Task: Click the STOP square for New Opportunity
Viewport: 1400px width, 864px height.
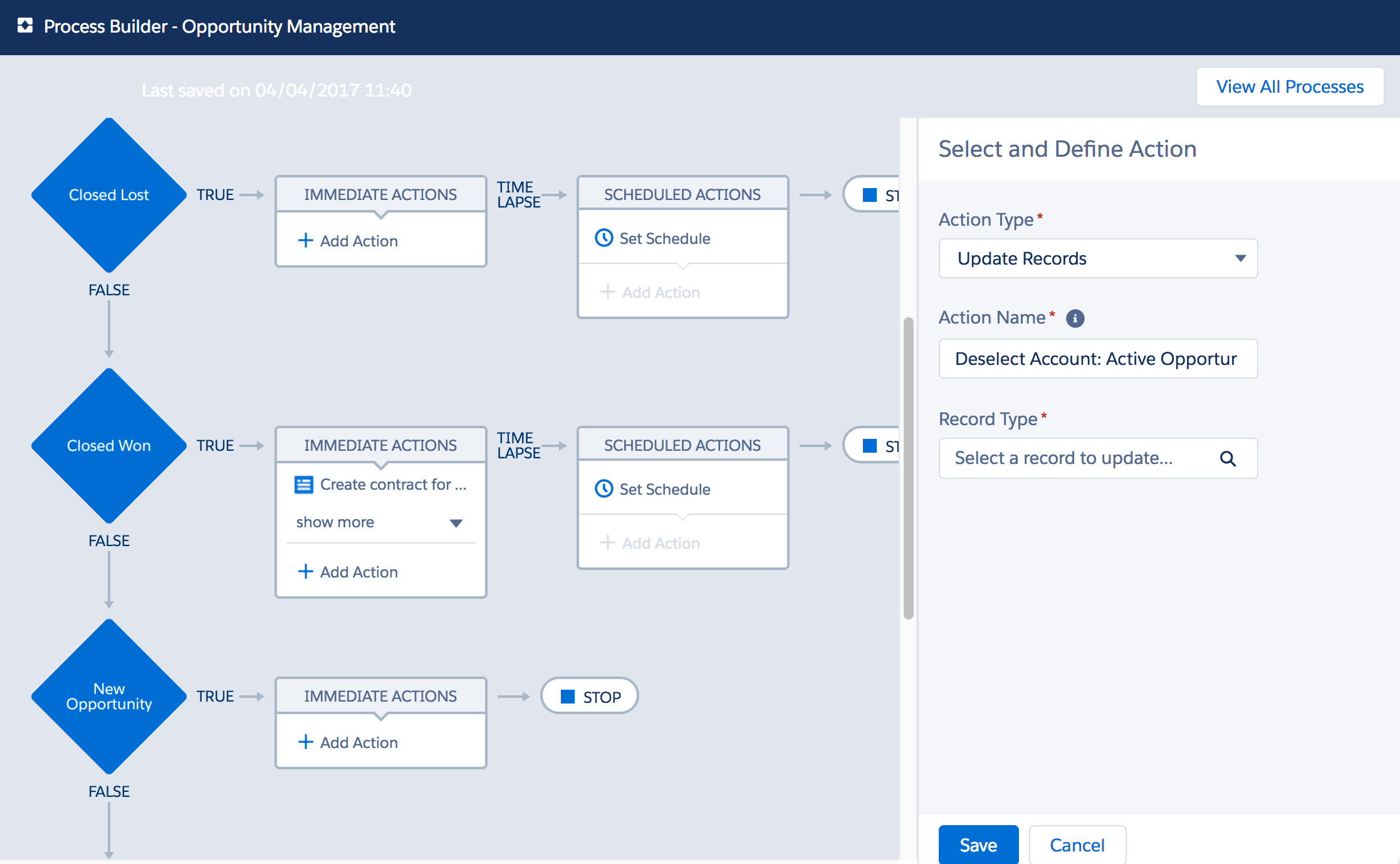Action: (x=568, y=697)
